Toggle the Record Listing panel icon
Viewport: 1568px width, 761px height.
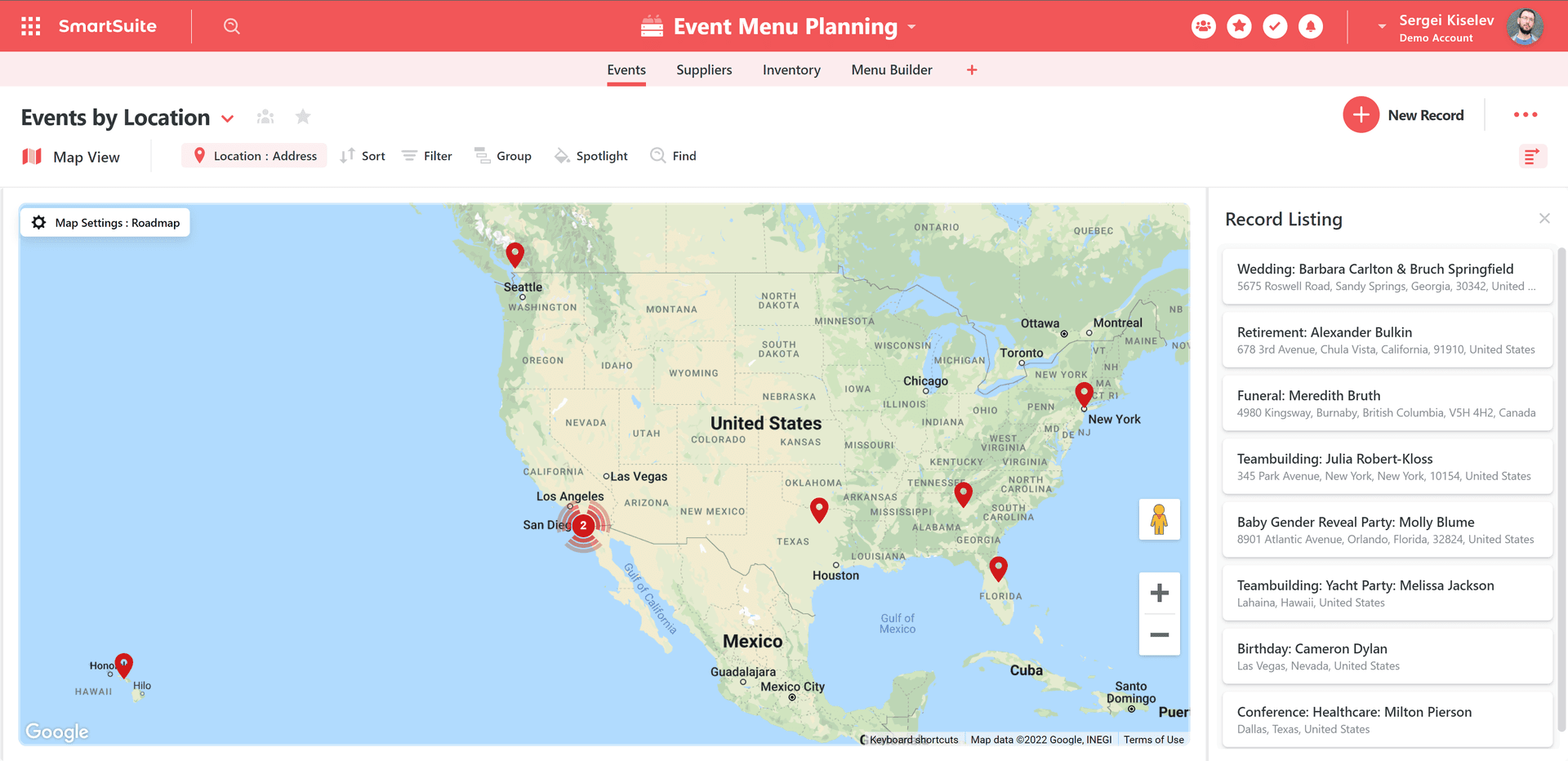pos(1532,156)
